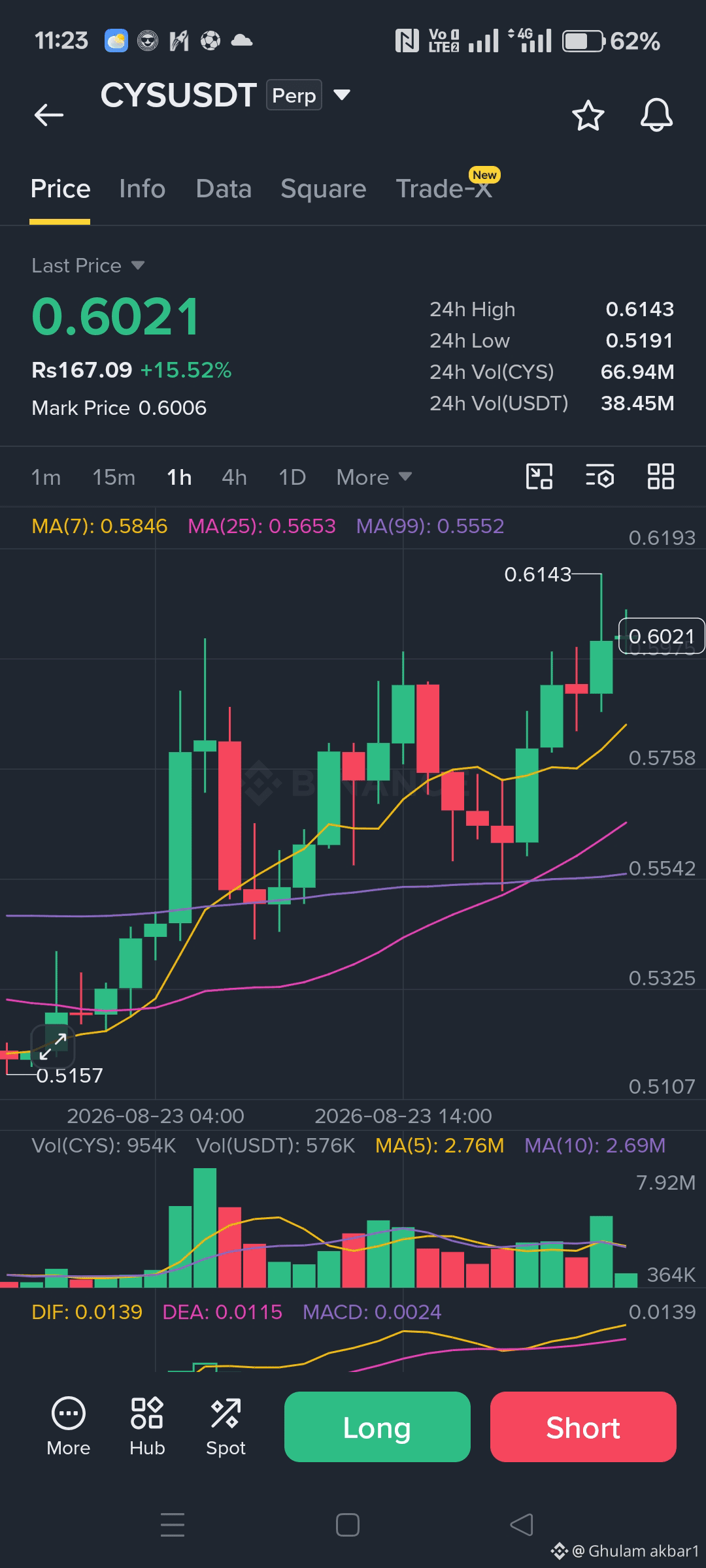Switch to the Price tab
This screenshot has height=1568, width=706.
60,189
